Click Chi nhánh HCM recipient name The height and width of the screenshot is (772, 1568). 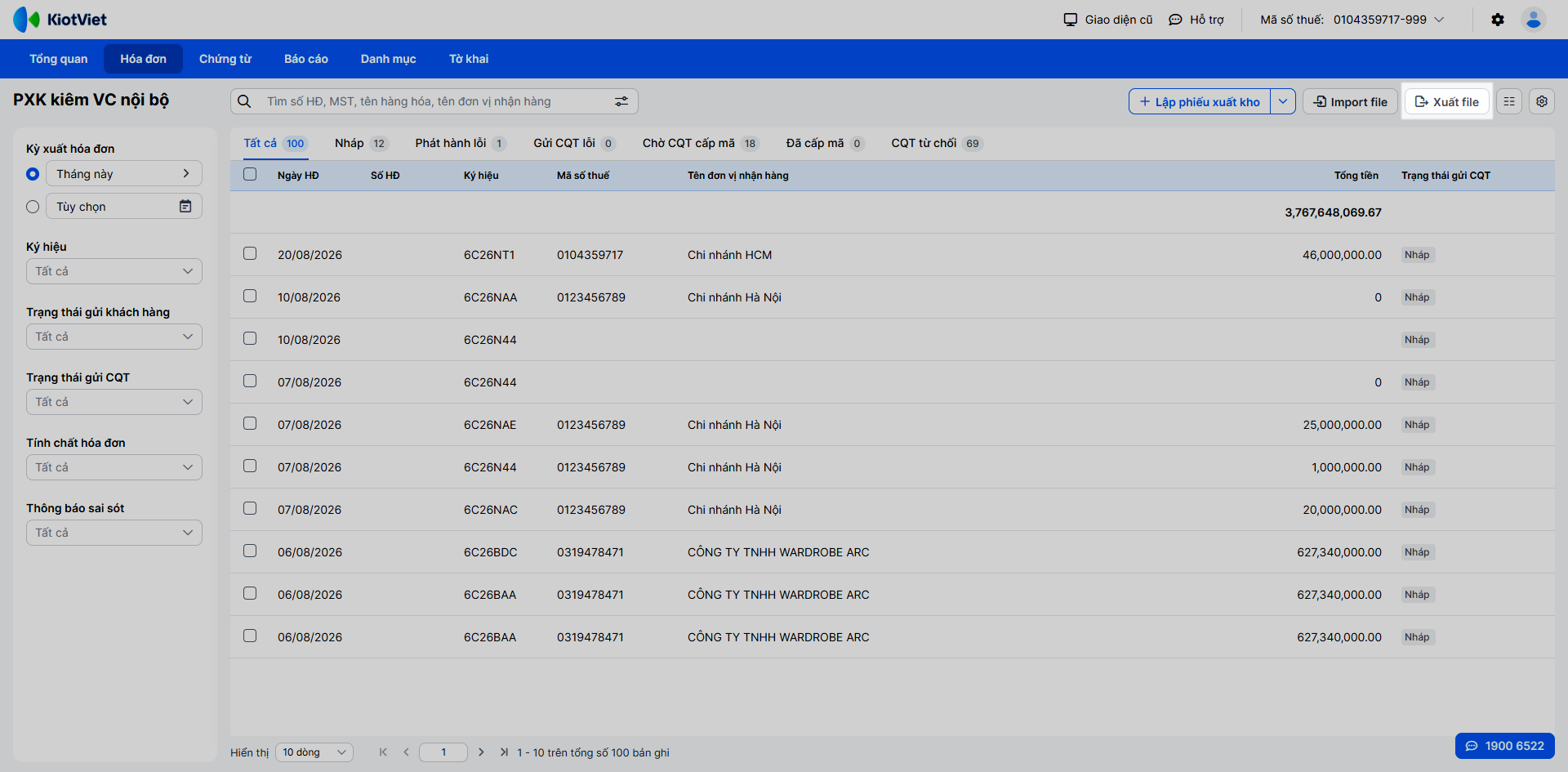[x=729, y=255]
